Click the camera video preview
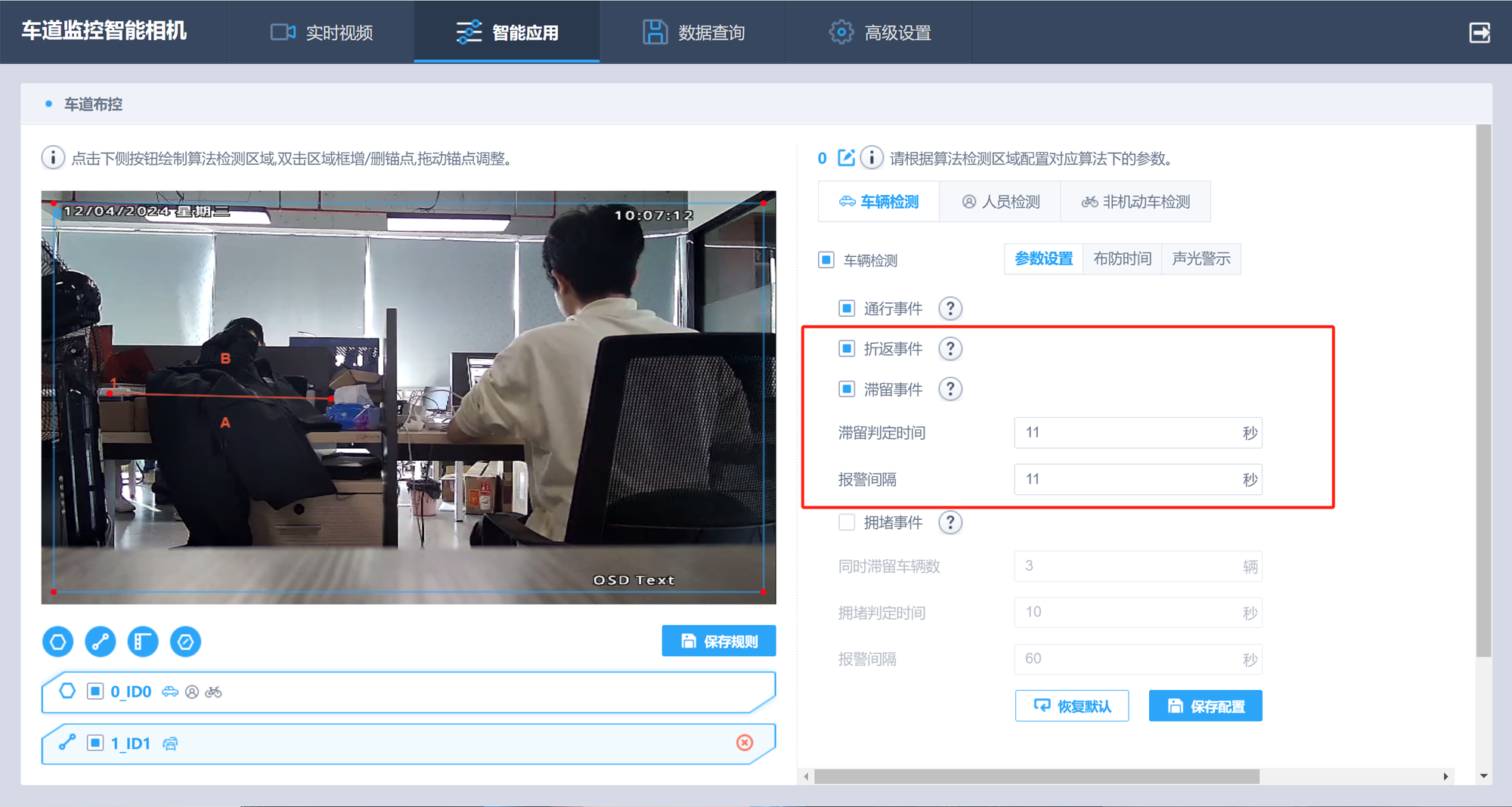The height and width of the screenshot is (807, 1512). click(x=408, y=397)
